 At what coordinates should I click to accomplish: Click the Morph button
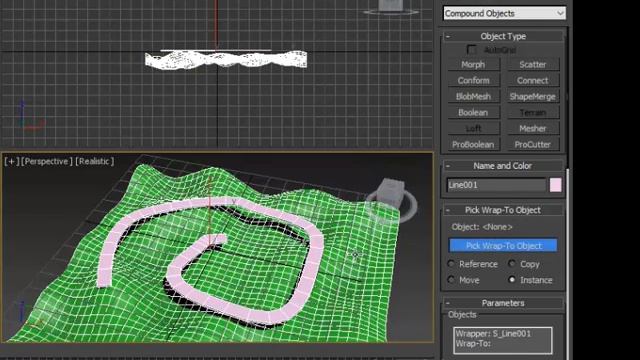coord(473,64)
